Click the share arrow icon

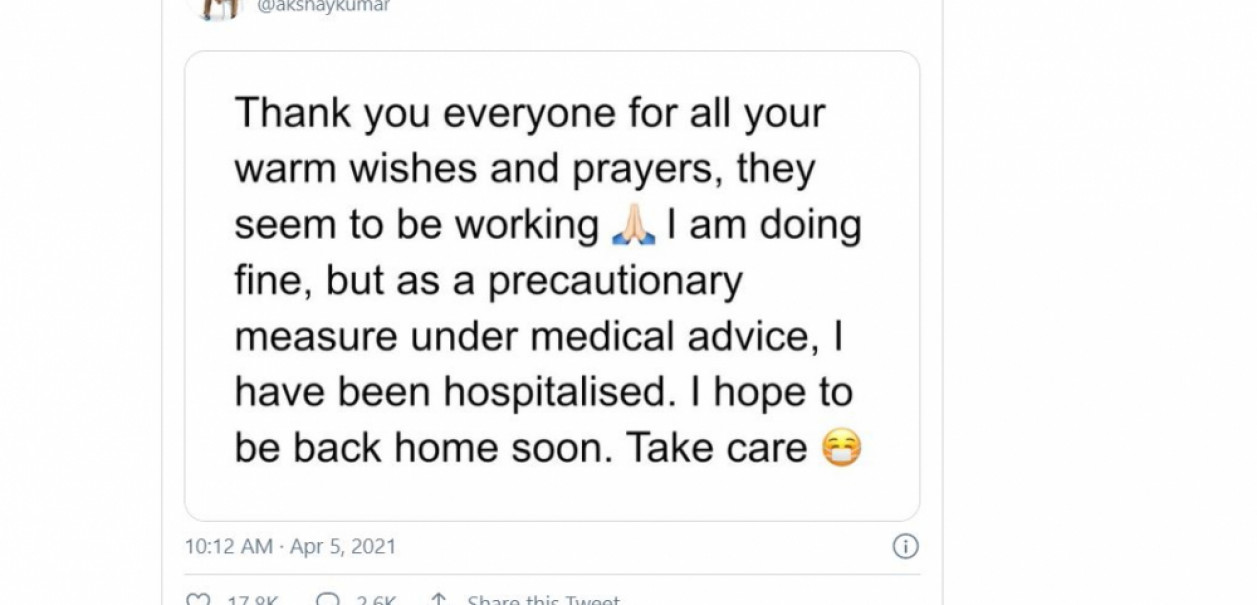click(438, 601)
